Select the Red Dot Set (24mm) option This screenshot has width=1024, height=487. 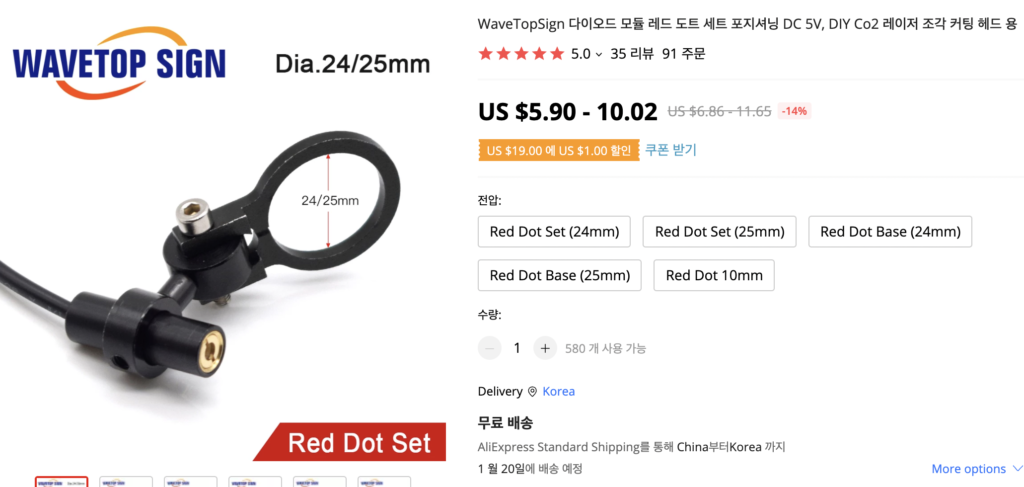[554, 232]
